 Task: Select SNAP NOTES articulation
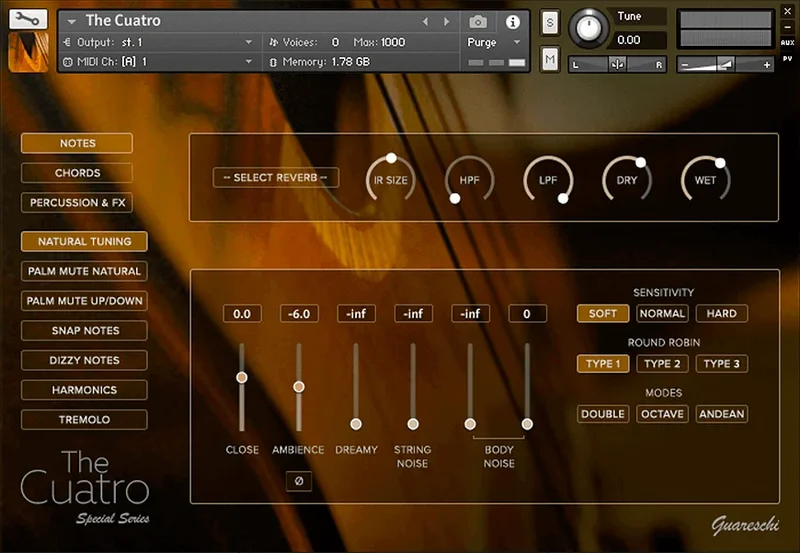pyautogui.click(x=84, y=331)
